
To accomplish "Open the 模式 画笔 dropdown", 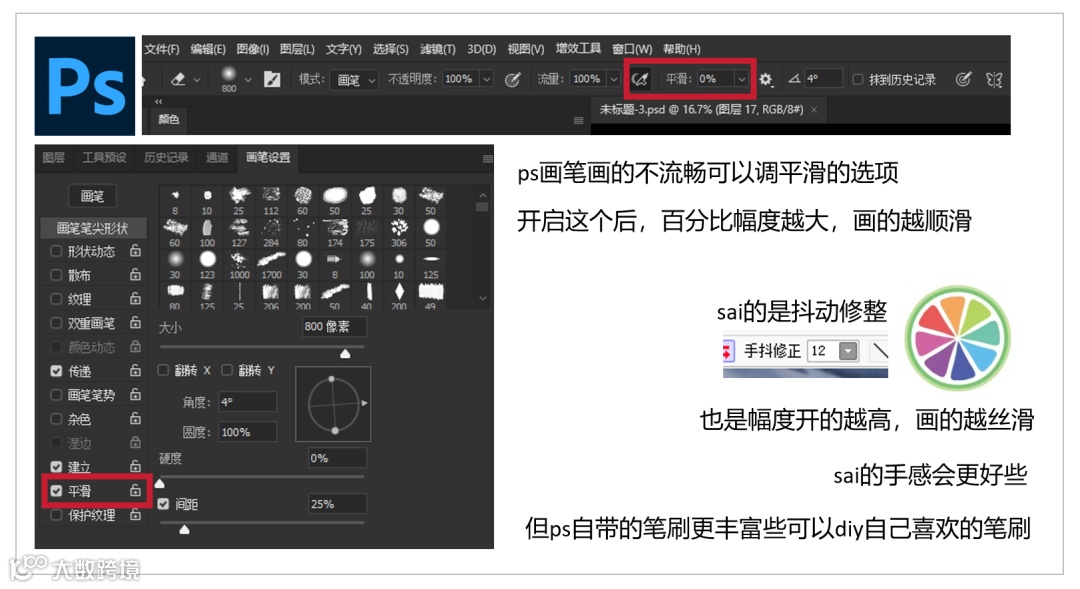I will 354,80.
